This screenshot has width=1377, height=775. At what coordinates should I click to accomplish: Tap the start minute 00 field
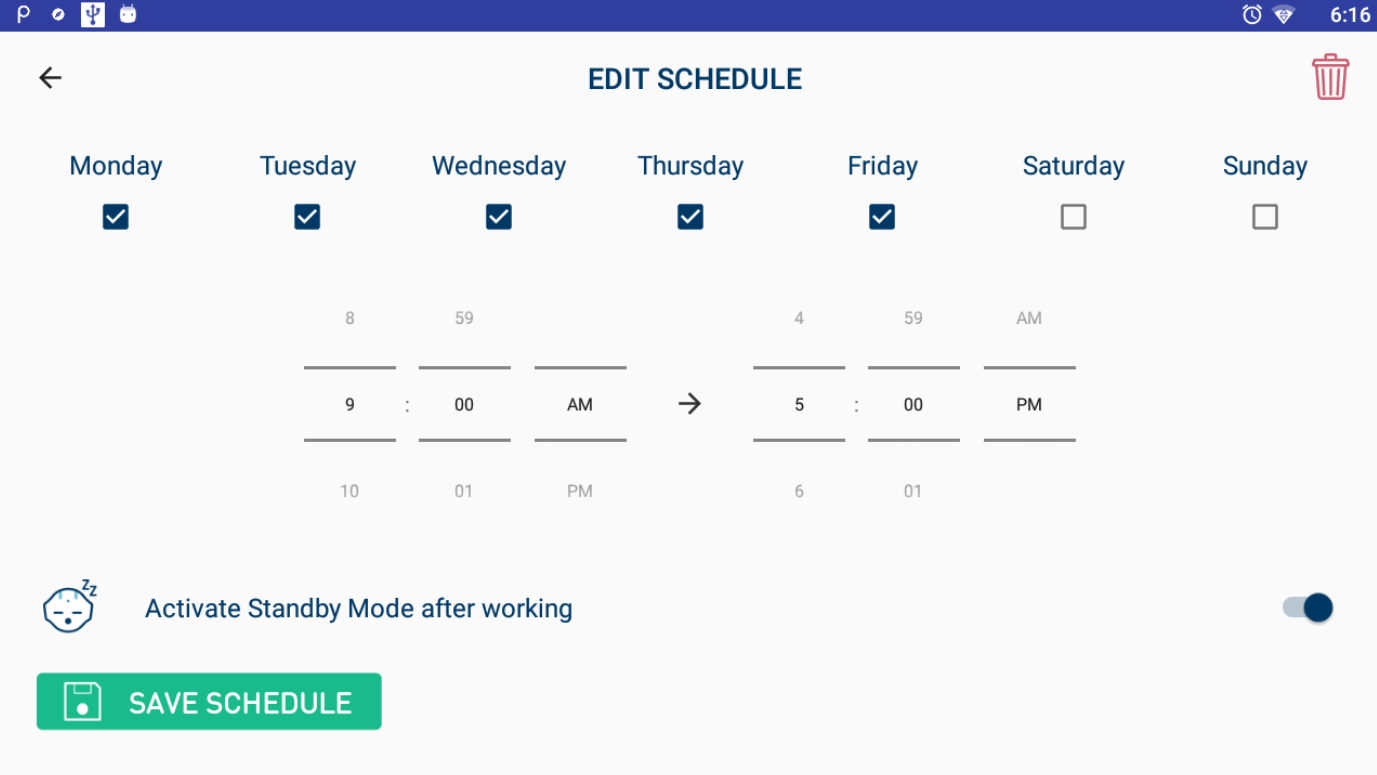(x=464, y=405)
